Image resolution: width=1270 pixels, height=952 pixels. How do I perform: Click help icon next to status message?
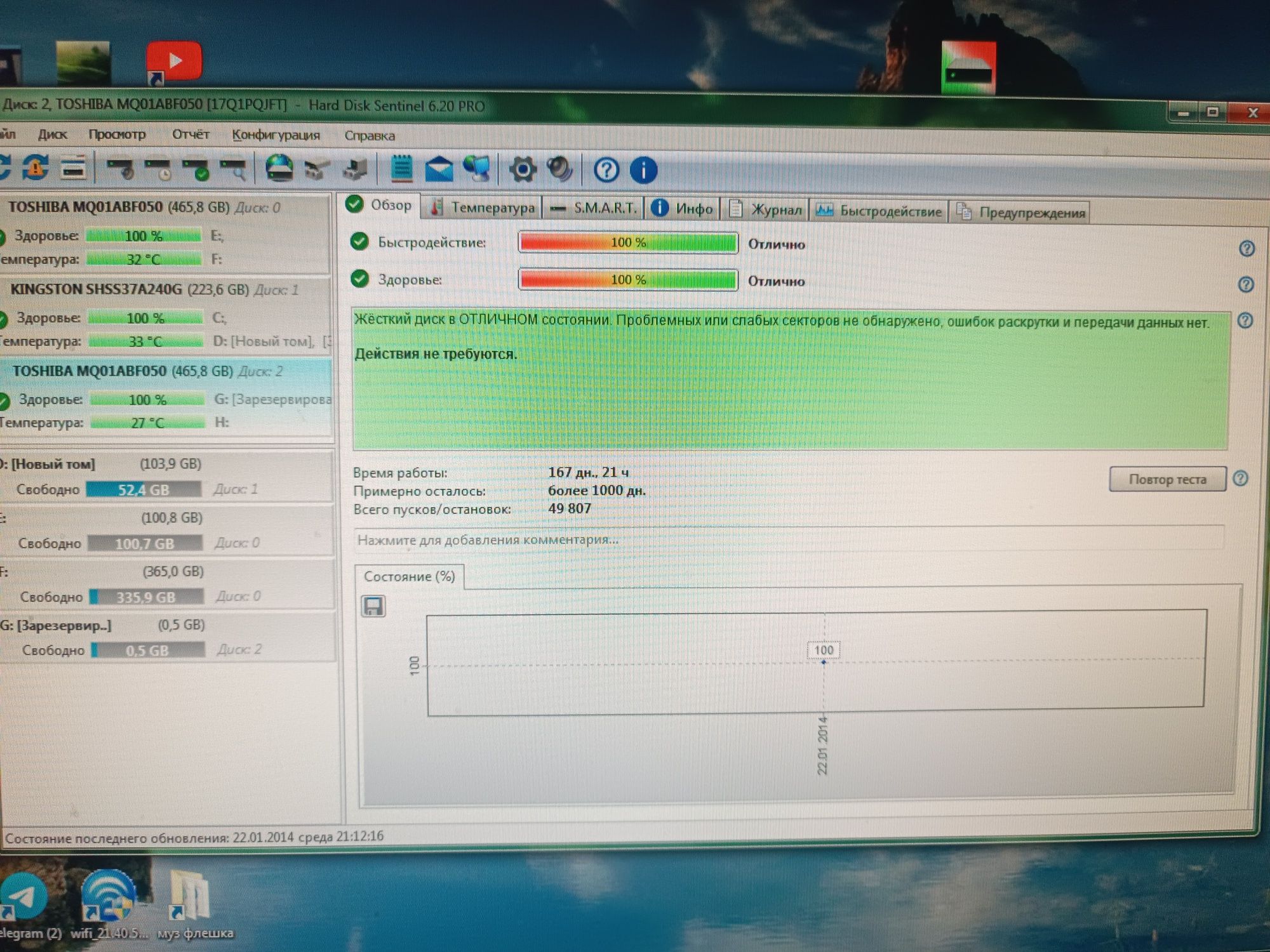pos(1245,321)
